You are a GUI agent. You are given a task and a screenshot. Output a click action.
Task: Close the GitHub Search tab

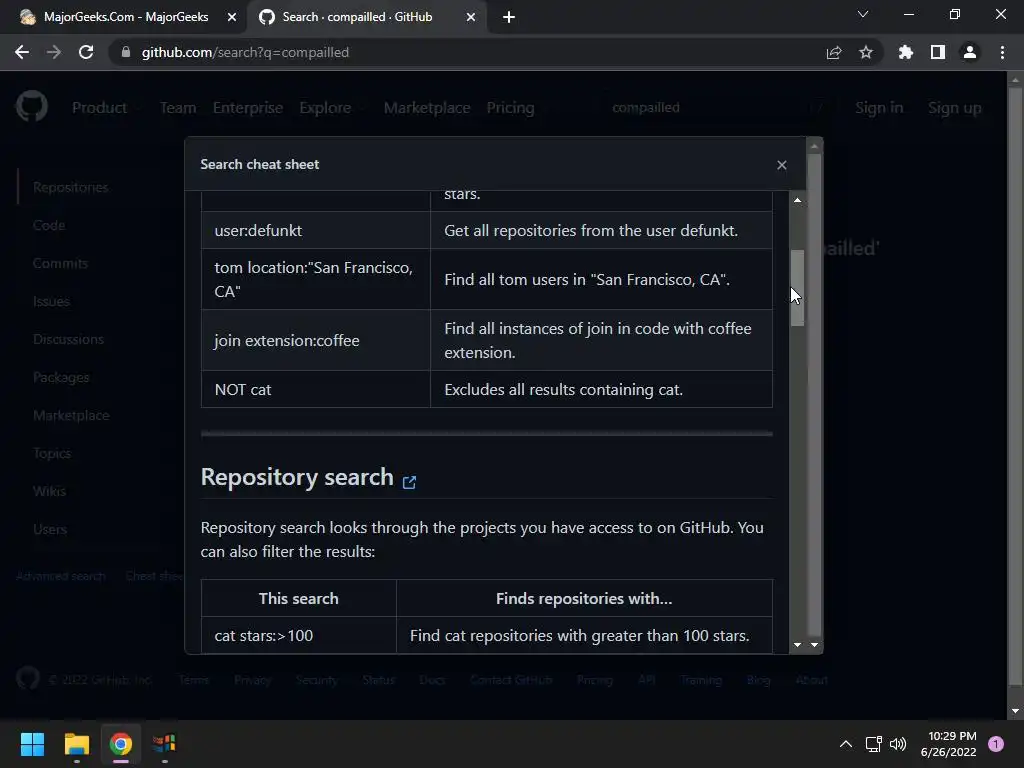471,17
